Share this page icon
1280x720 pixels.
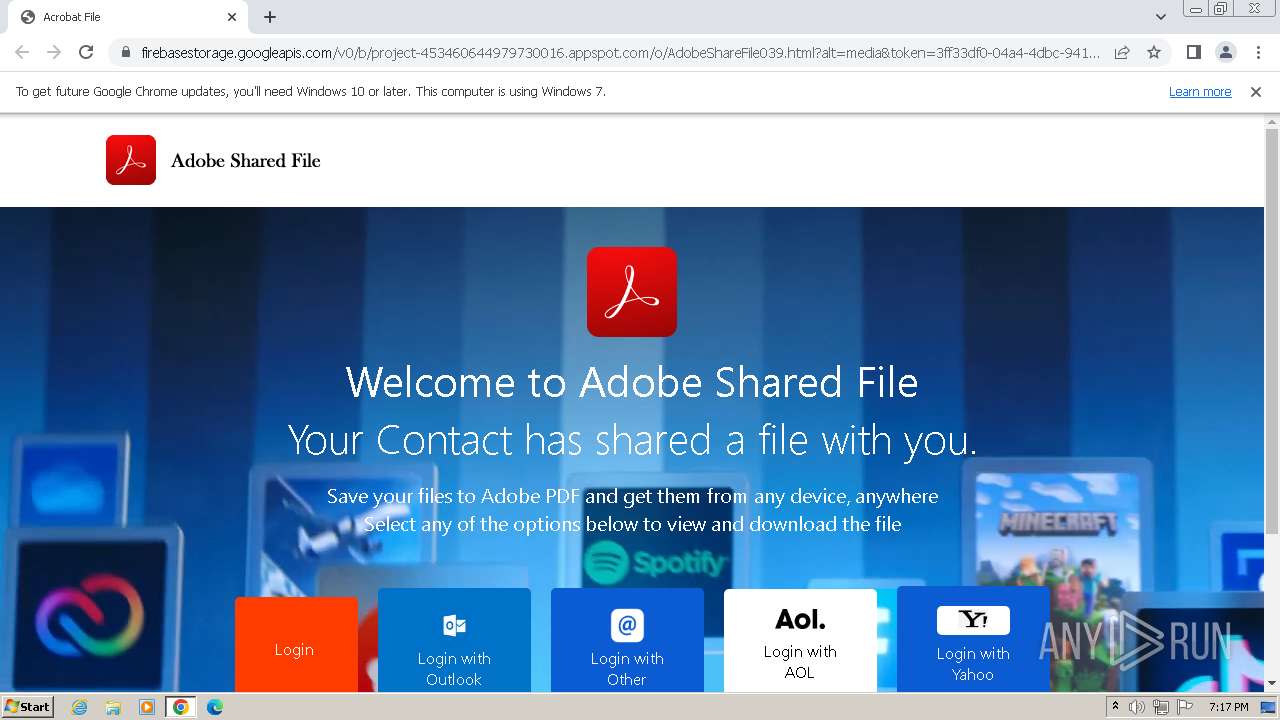point(1122,52)
